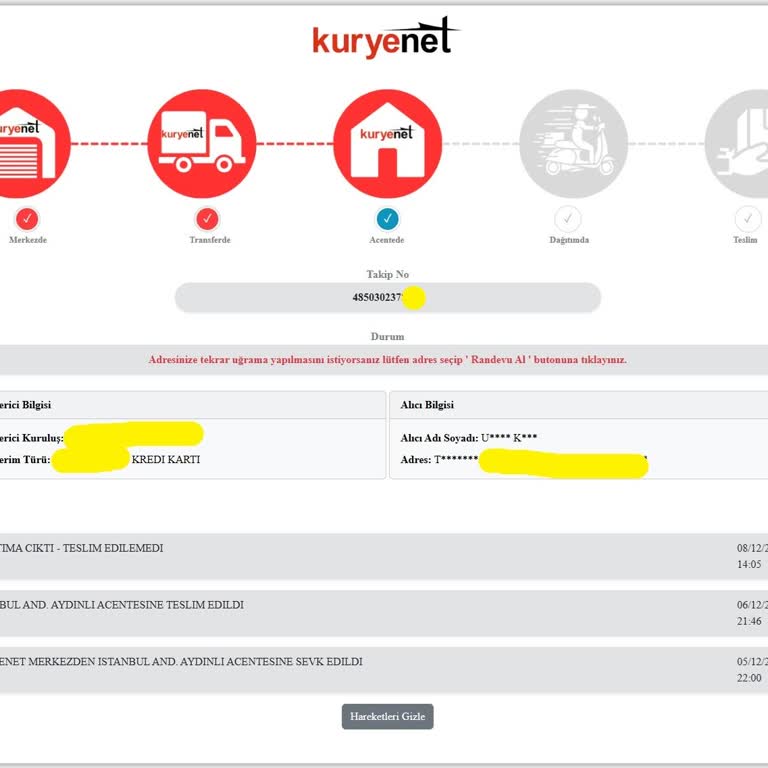The width and height of the screenshot is (768, 768).
Task: Click the 'Dağıtımda' stage label
Action: pyautogui.click(x=569, y=240)
